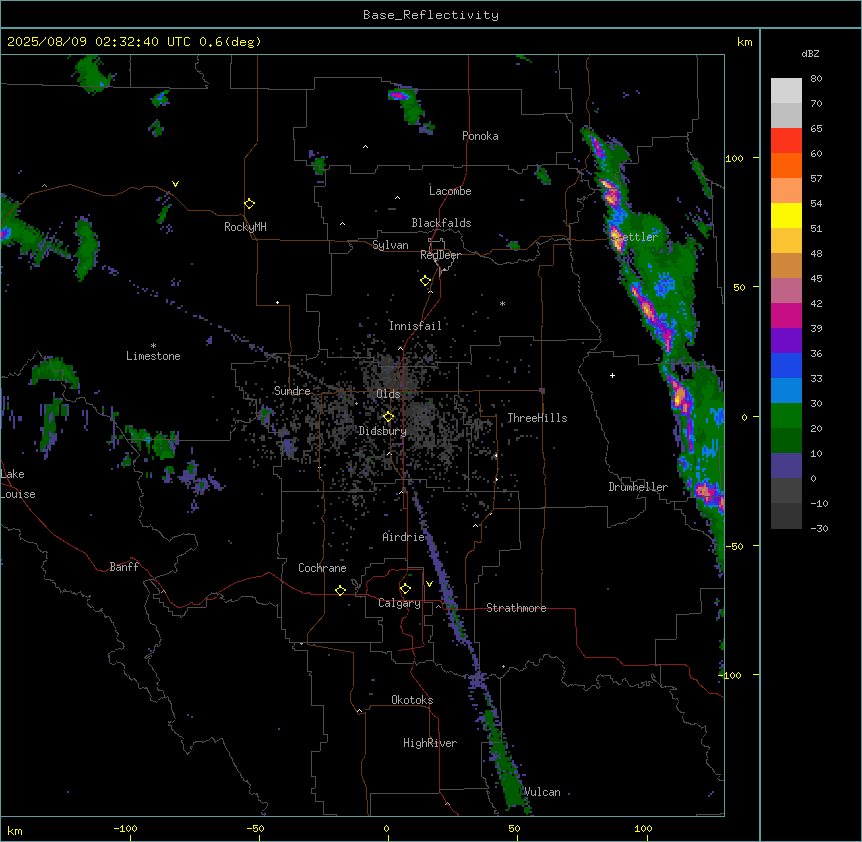Image resolution: width=862 pixels, height=842 pixels.
Task: Click the Cochrane town label
Action: (x=322, y=568)
